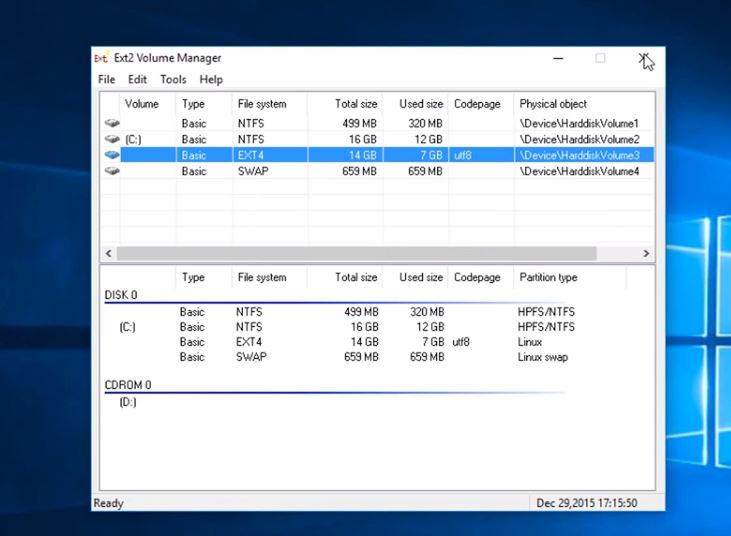Select \Device\HarddiskVolume2 in top list
Screen dimensions: 731x536
pyautogui.click(x=579, y=139)
